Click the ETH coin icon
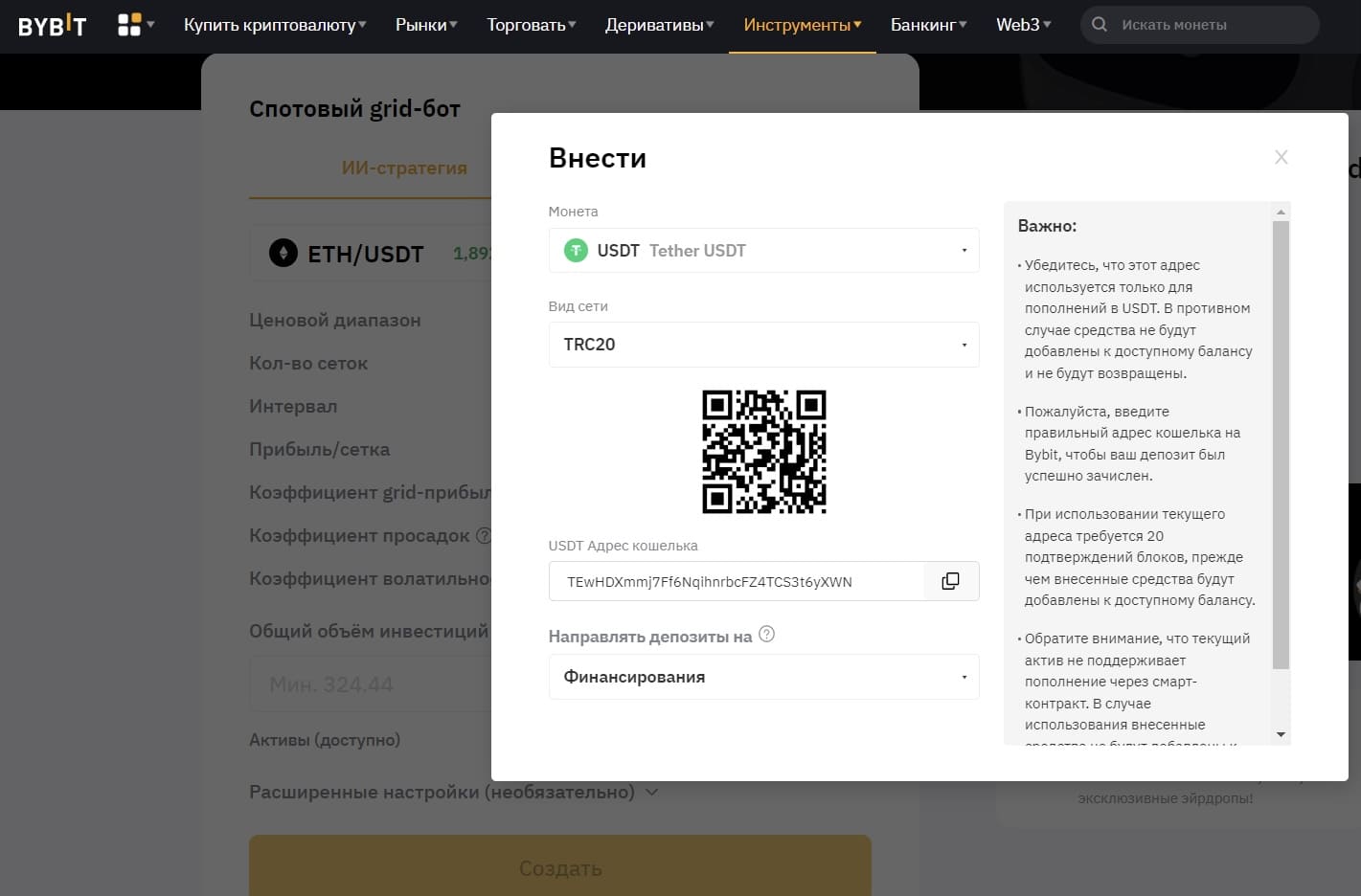This screenshot has width=1361, height=896. coord(283,253)
